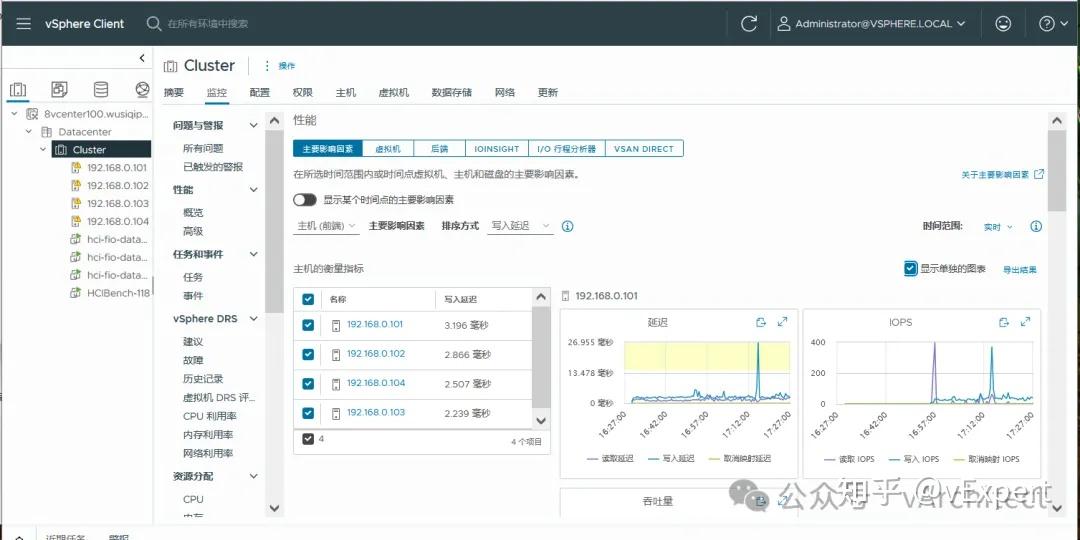The image size is (1080, 540).
Task: Collapse the 8vcenter100 tree node
Action: tap(14, 114)
